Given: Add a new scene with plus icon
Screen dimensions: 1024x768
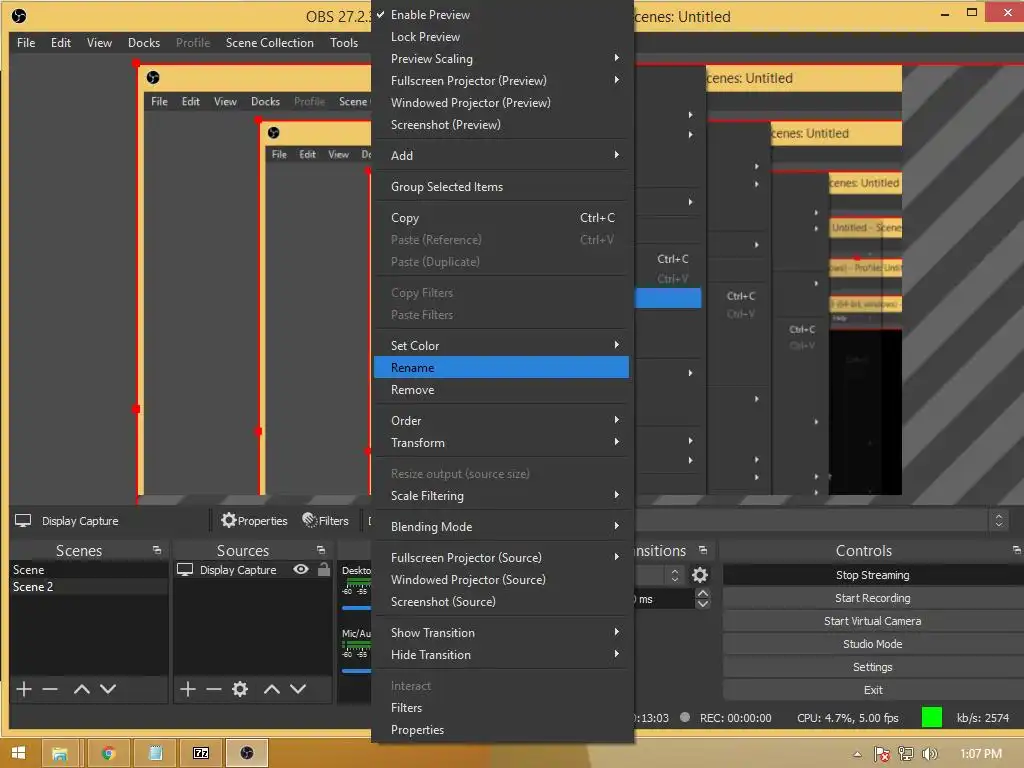Looking at the screenshot, I should (24, 689).
